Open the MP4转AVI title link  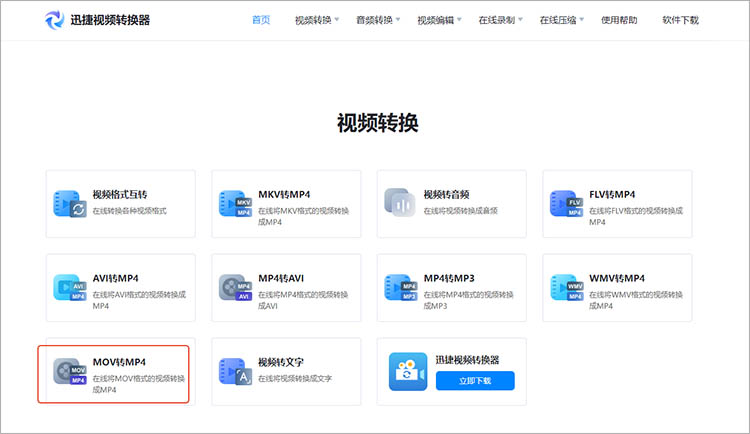pyautogui.click(x=281, y=278)
